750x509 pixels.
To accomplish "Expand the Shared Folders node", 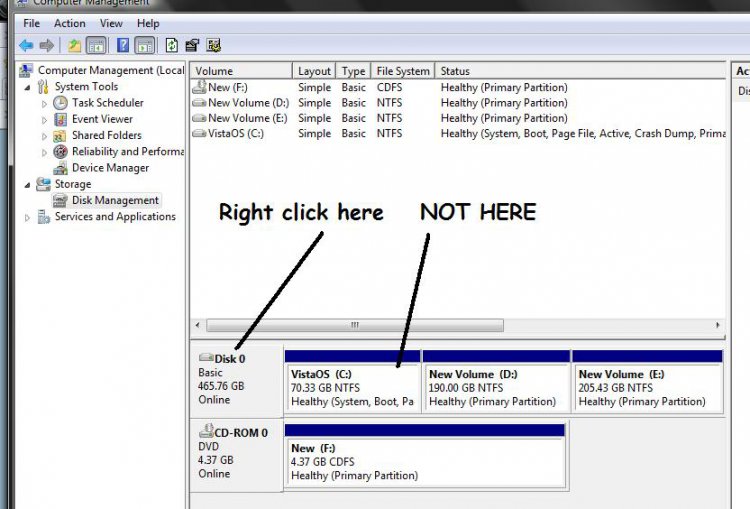I will [x=44, y=136].
